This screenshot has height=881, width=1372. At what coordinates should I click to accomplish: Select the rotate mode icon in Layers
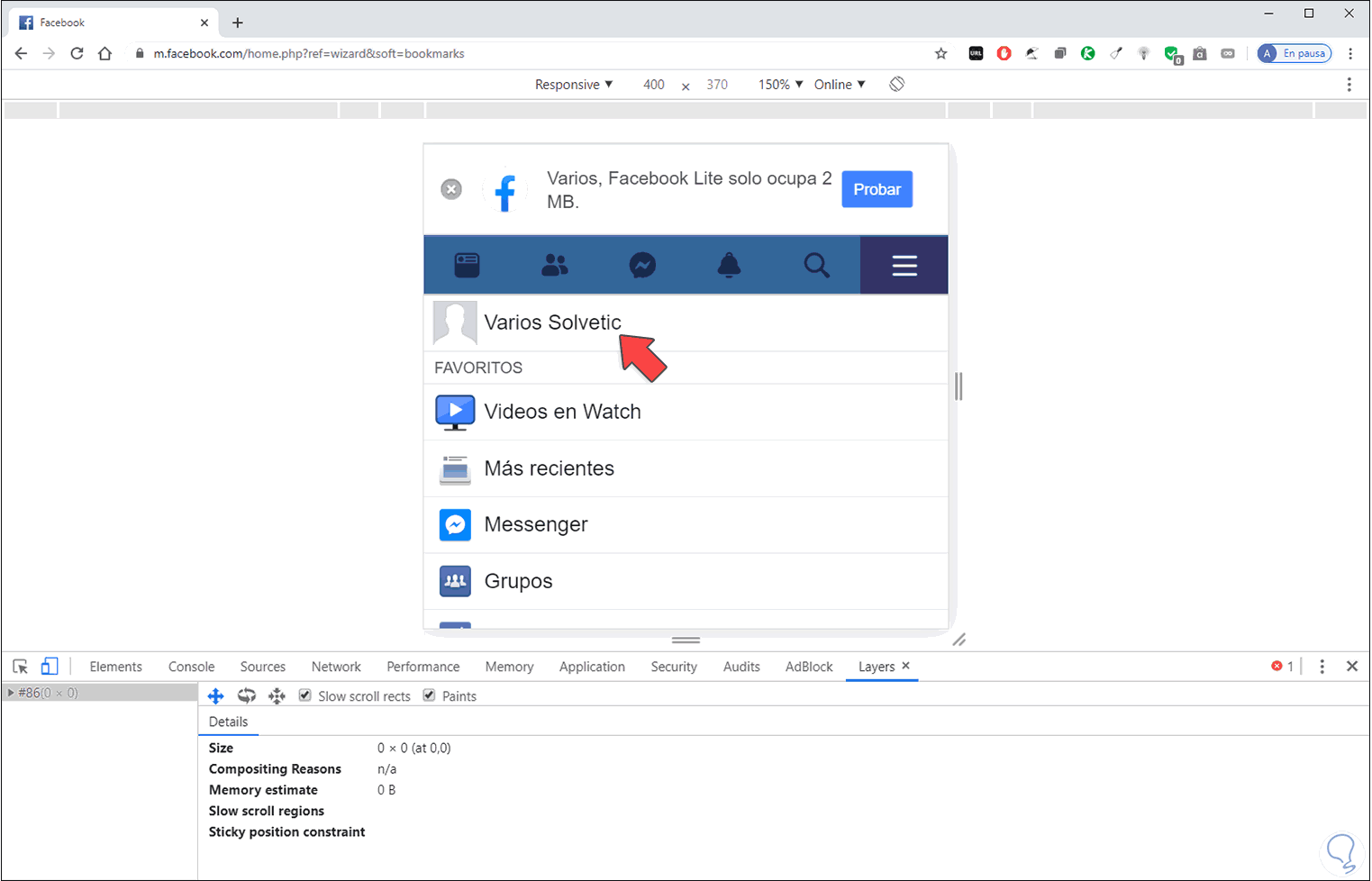(x=247, y=696)
